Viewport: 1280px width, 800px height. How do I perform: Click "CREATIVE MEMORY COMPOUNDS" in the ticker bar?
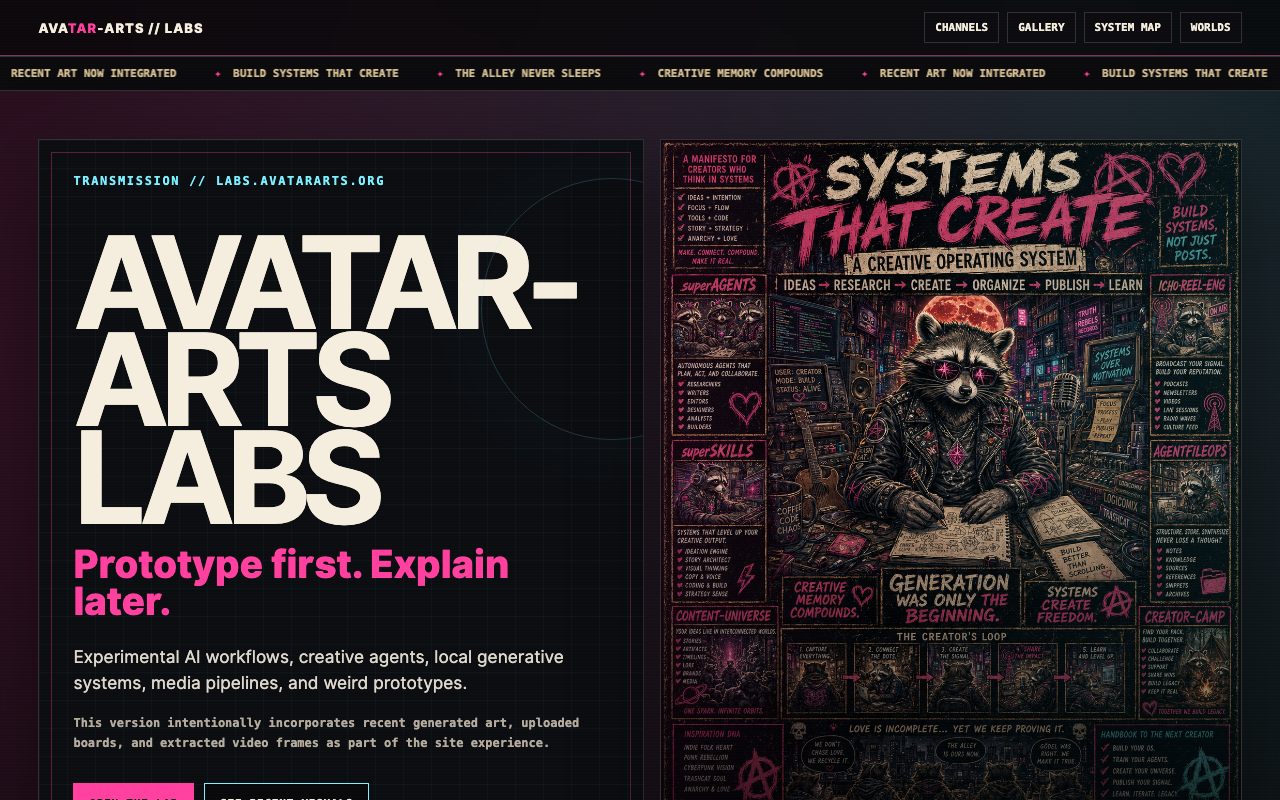(x=740, y=73)
